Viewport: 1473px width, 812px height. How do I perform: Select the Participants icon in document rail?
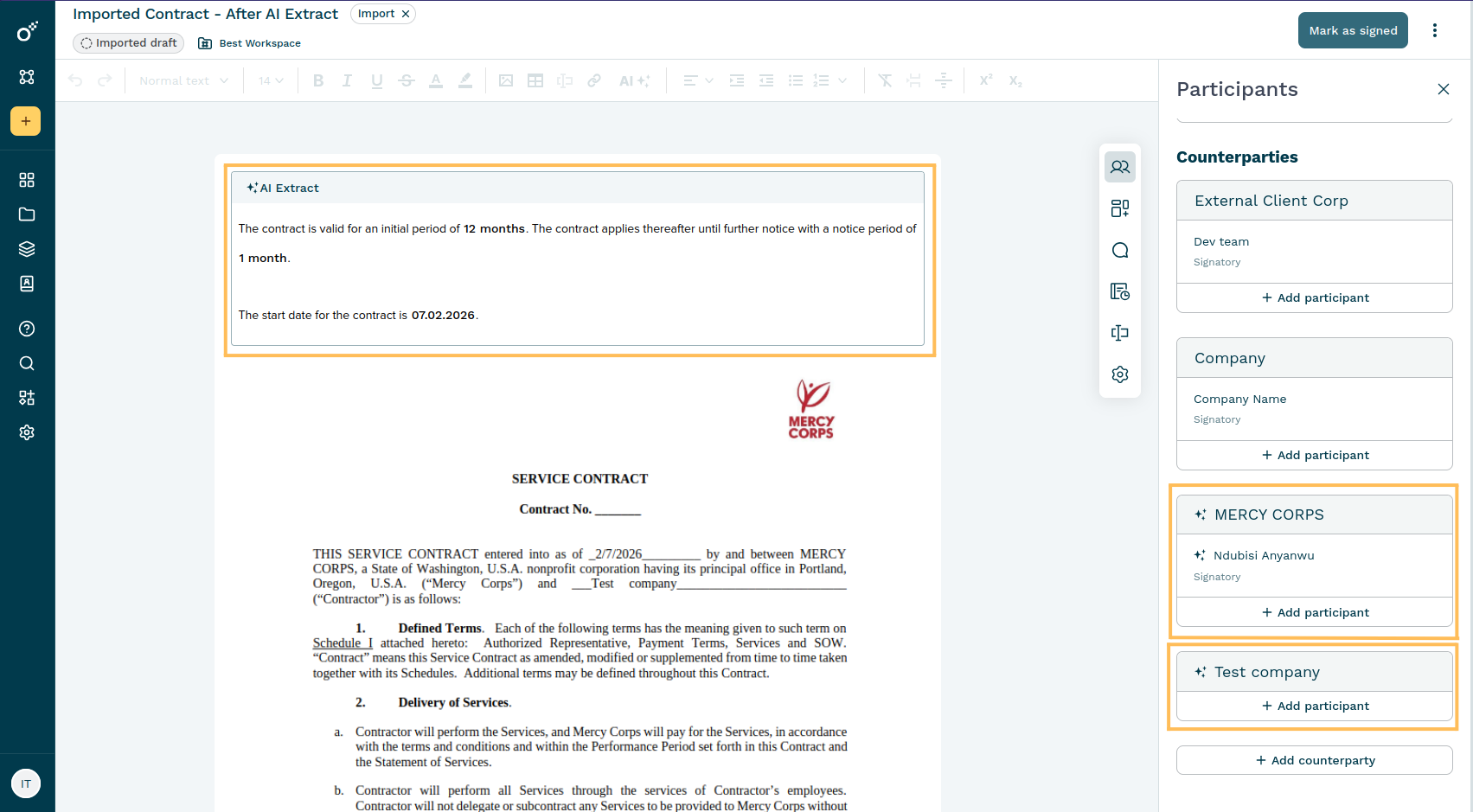click(x=1120, y=167)
